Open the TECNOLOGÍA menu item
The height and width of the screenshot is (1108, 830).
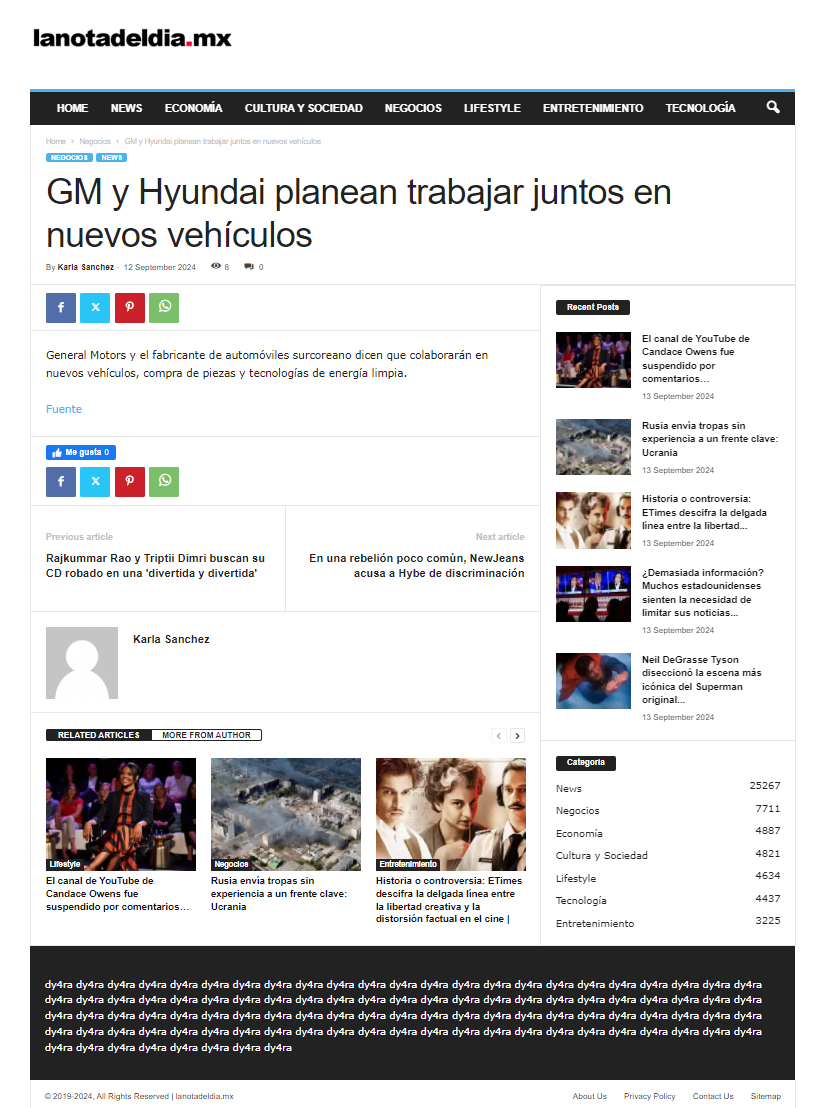pyautogui.click(x=701, y=108)
